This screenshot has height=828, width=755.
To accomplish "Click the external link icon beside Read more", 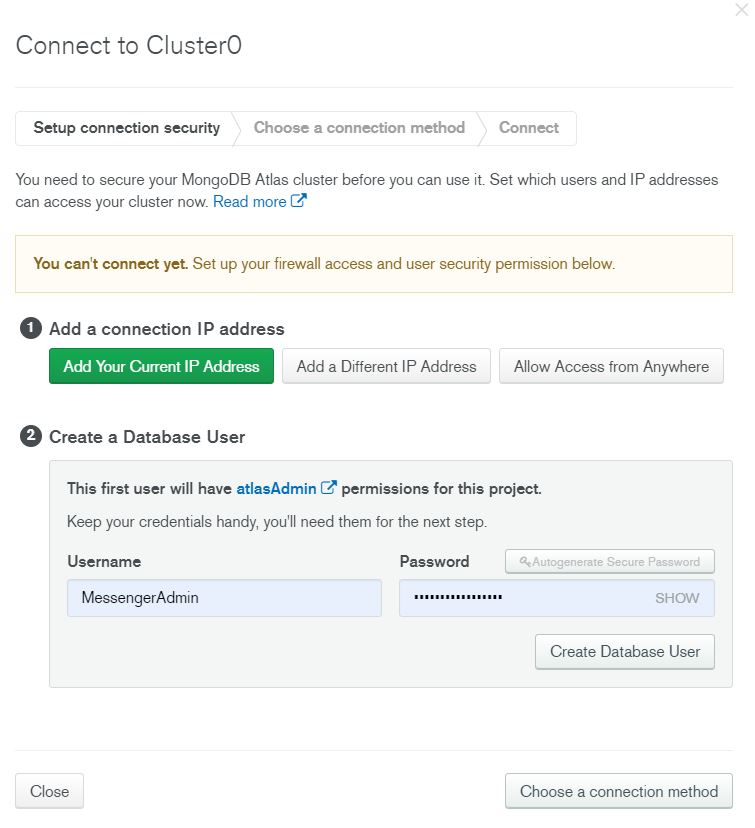I will pyautogui.click(x=298, y=201).
